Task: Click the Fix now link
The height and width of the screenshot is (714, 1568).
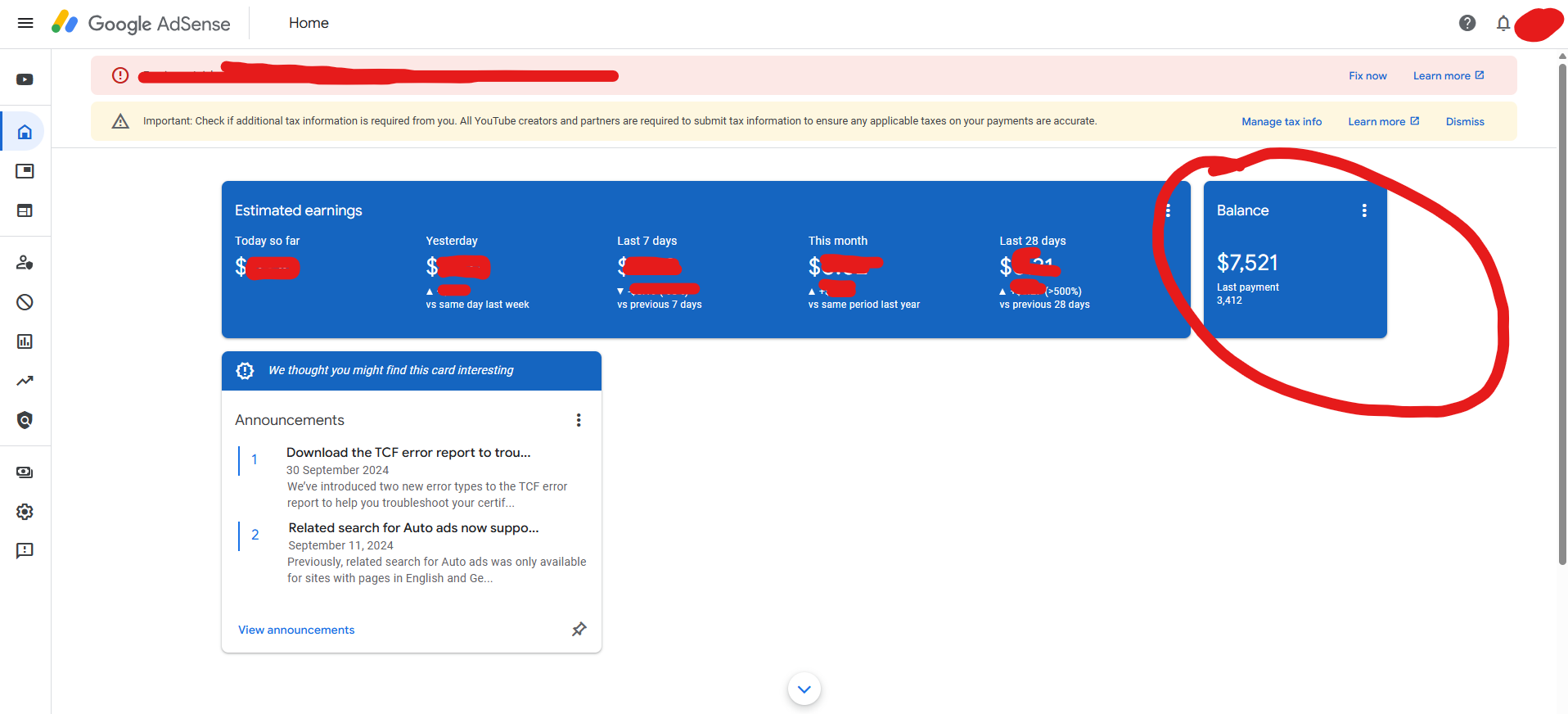Action: point(1367,76)
